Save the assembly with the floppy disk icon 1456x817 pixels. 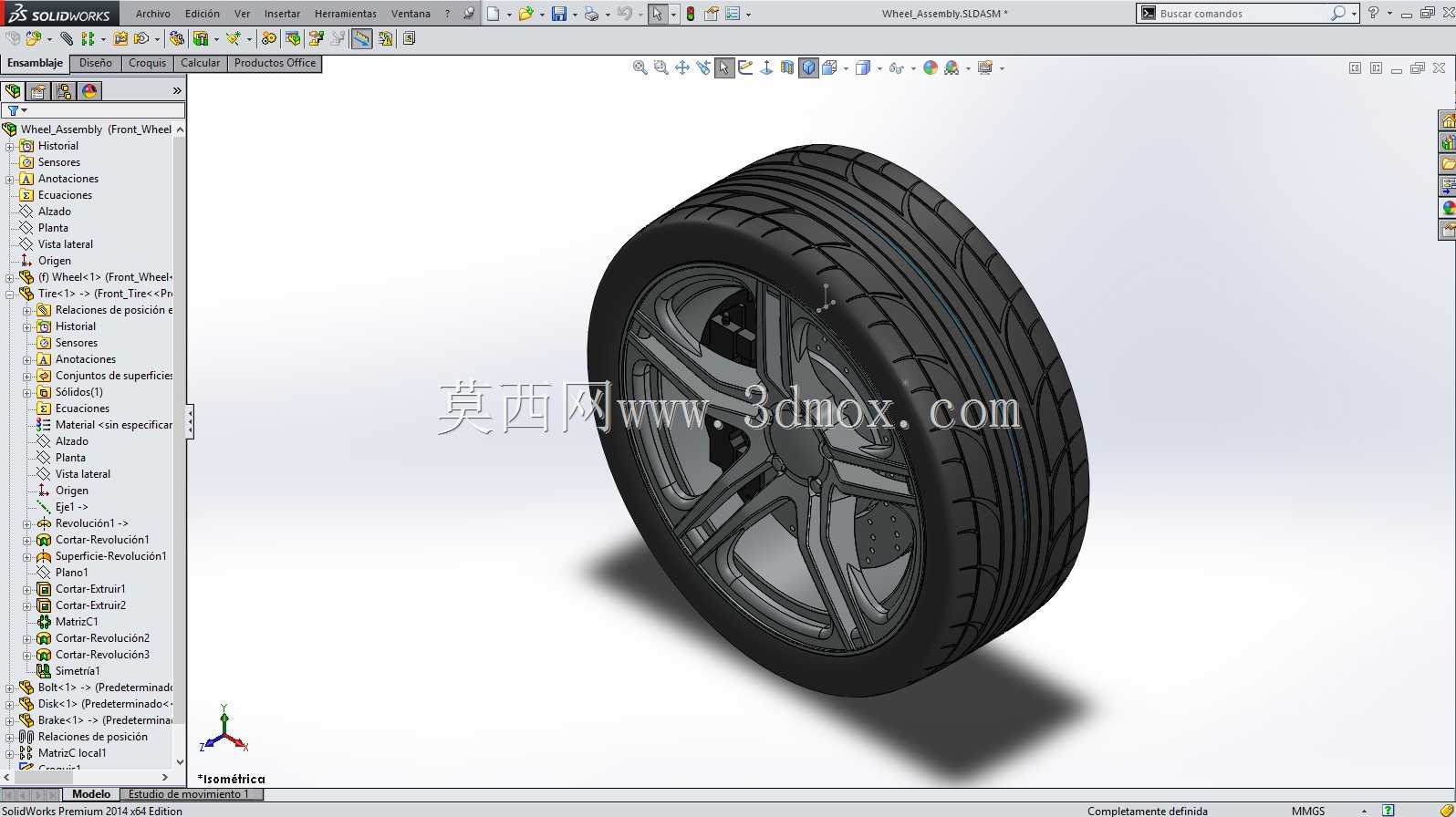click(x=559, y=14)
